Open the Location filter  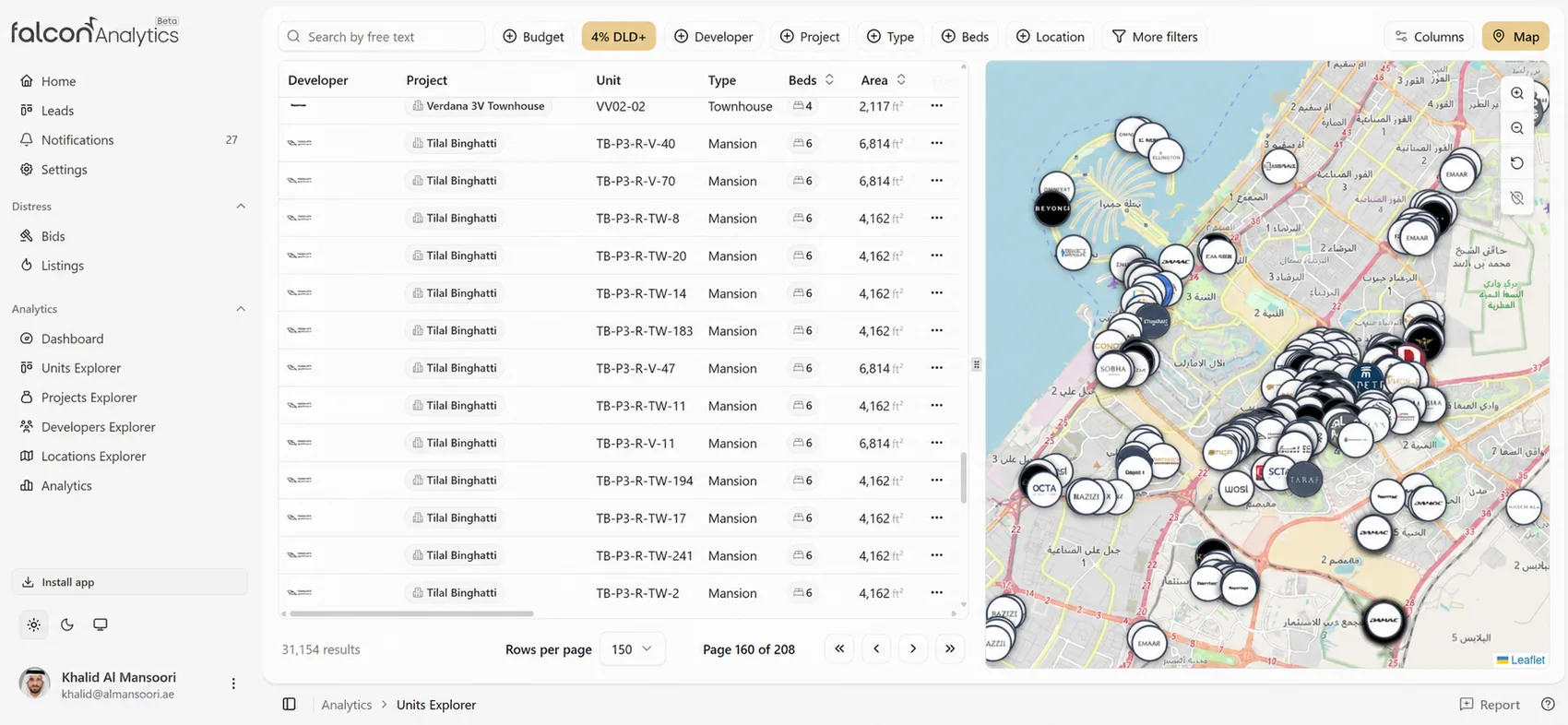[1050, 36]
